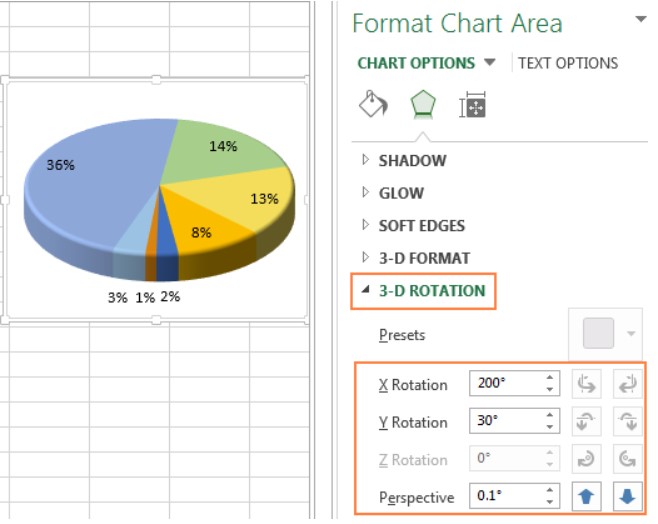Click the 1% data label
This screenshot has width=658, height=524.
pyautogui.click(x=145, y=297)
